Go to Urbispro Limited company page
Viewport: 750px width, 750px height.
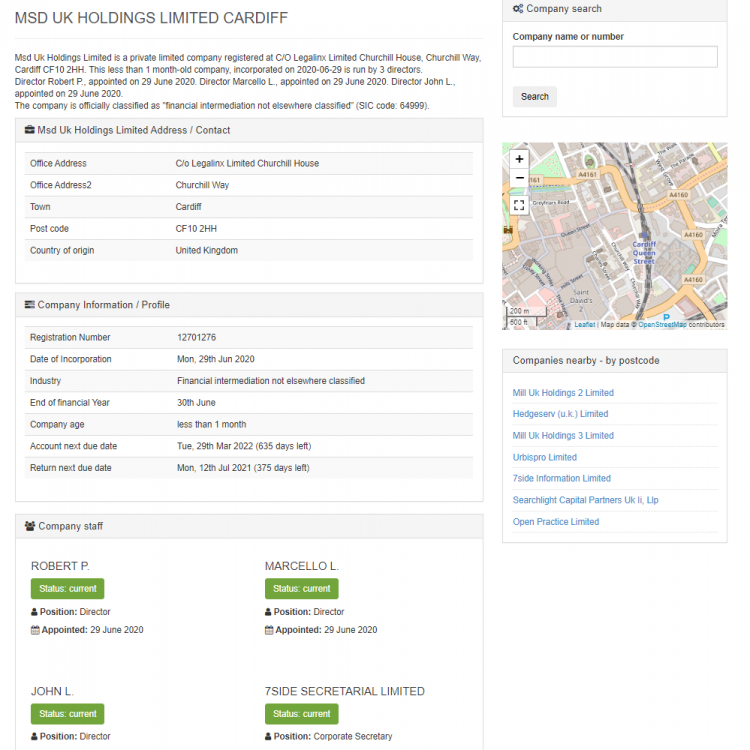(545, 457)
